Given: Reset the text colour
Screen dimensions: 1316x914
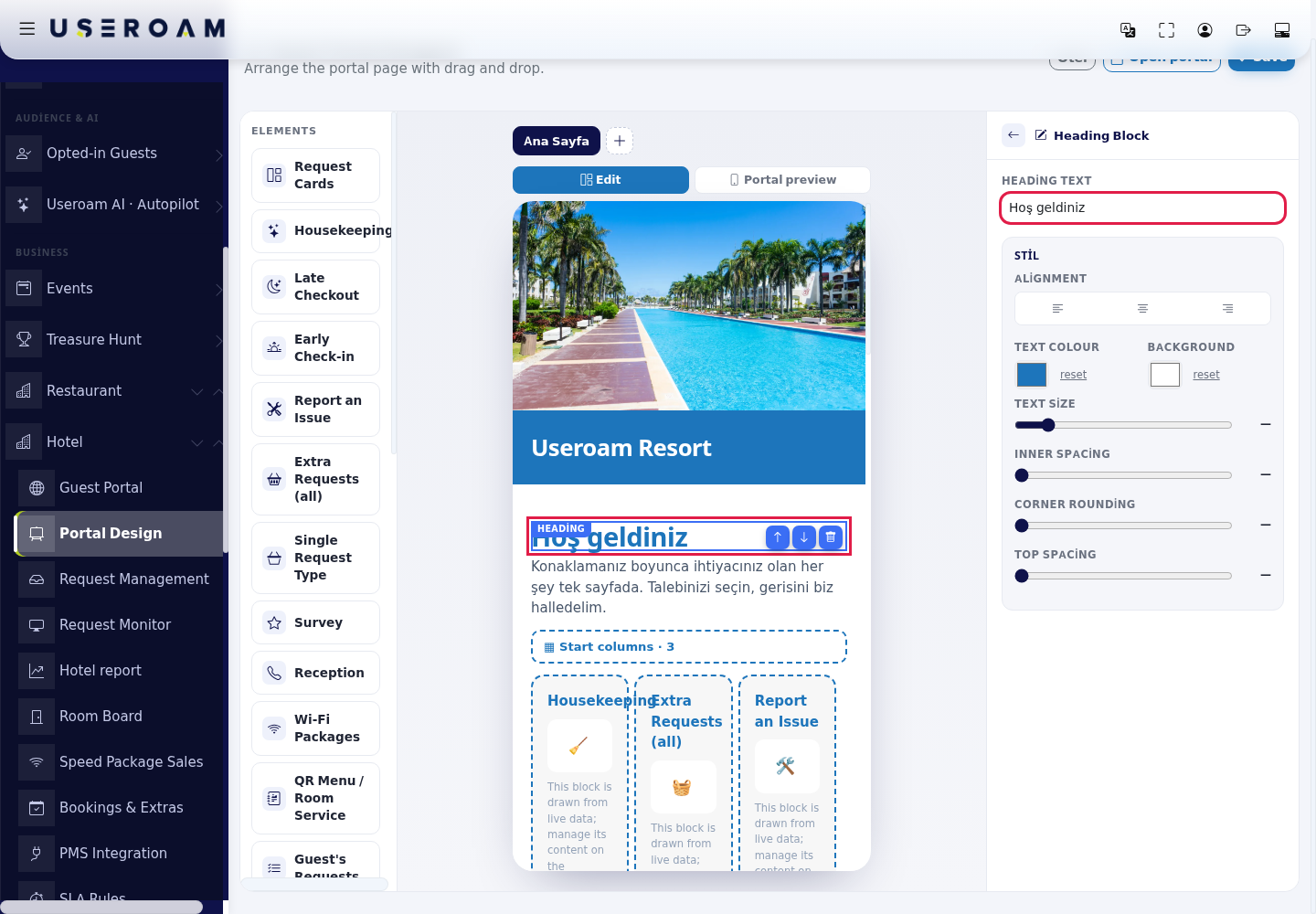Looking at the screenshot, I should pyautogui.click(x=1073, y=375).
